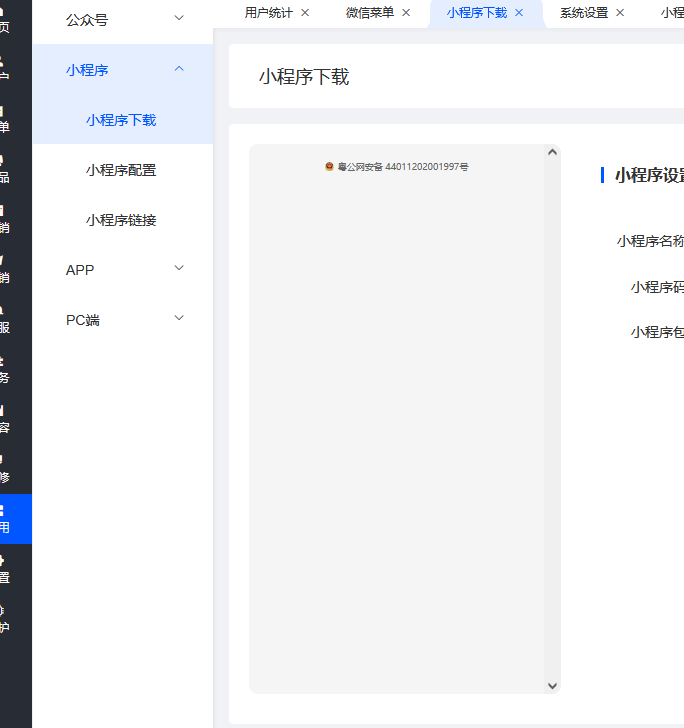Collapse the 小程序 menu group
The height and width of the screenshot is (728, 684).
(179, 69)
